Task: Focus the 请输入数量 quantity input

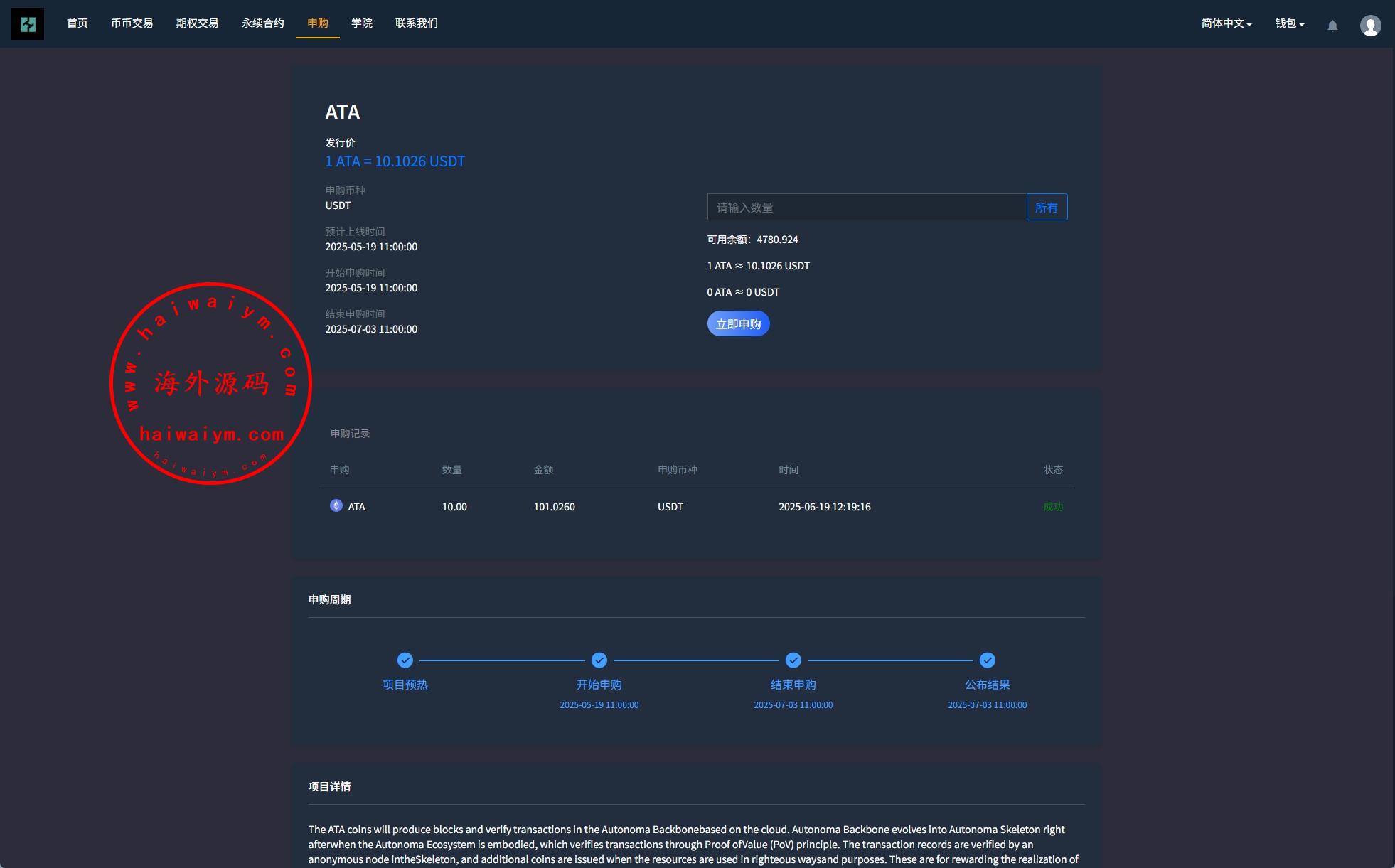Action: (867, 208)
